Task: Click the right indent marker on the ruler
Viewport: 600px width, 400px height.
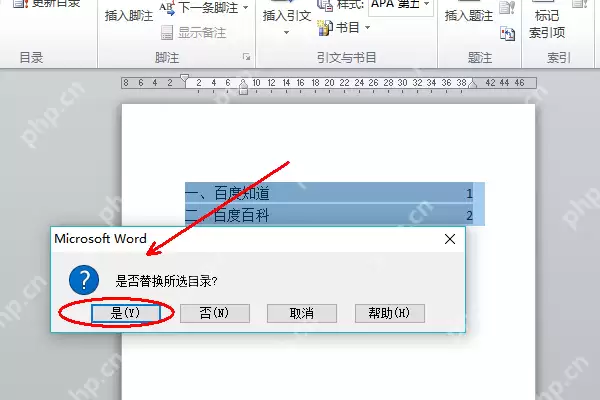Action: click(x=473, y=83)
